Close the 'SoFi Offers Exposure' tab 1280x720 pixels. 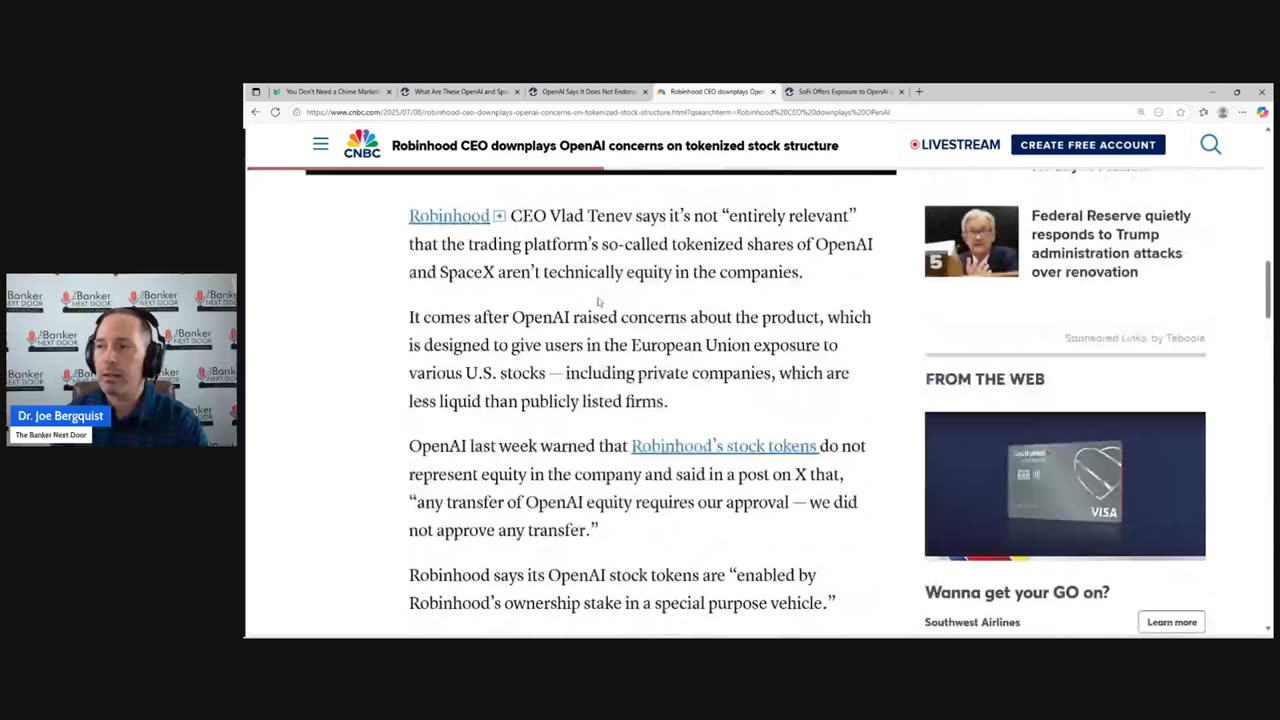[901, 92]
